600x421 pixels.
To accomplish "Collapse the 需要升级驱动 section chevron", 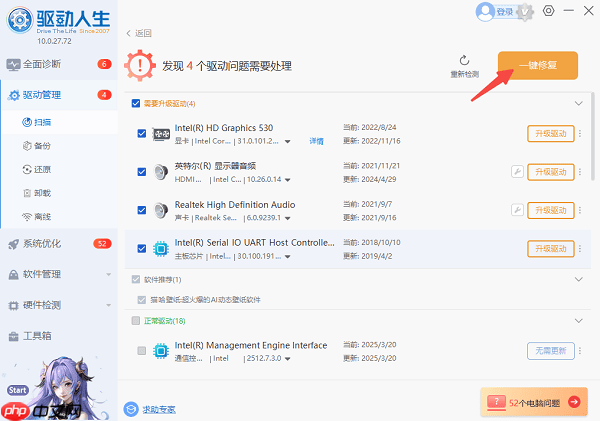I will click(x=578, y=103).
